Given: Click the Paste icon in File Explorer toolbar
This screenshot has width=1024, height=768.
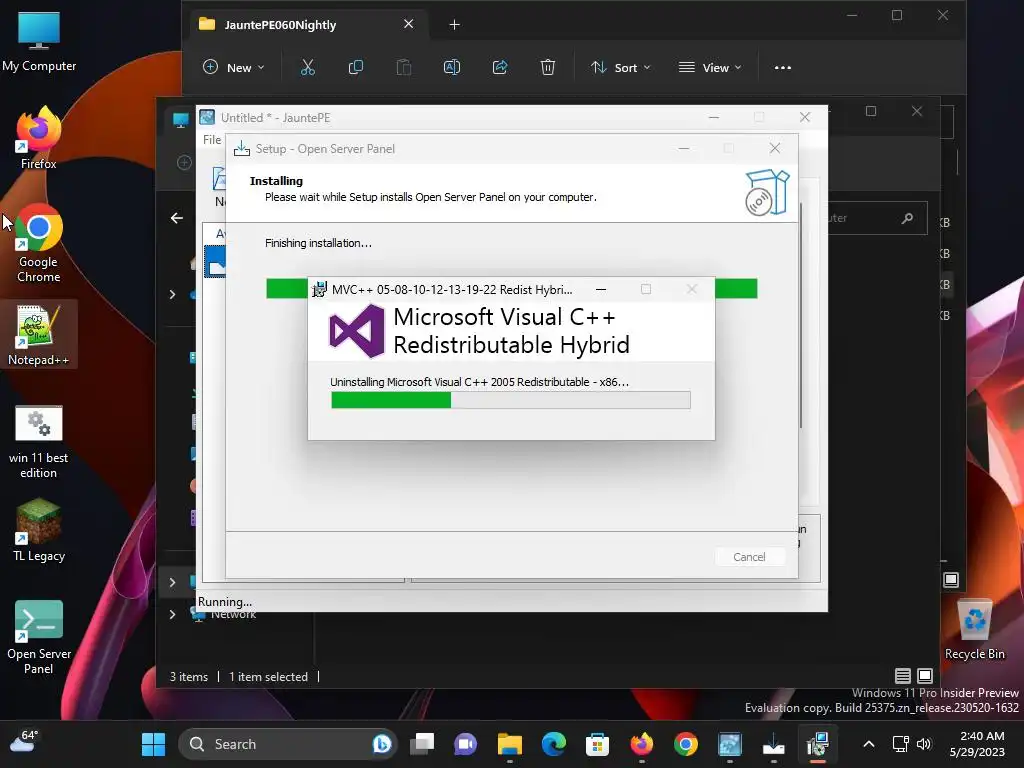Looking at the screenshot, I should click(404, 67).
